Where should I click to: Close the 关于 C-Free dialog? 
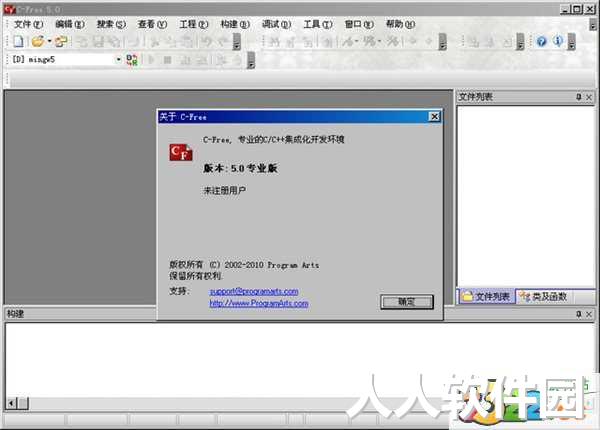(434, 117)
